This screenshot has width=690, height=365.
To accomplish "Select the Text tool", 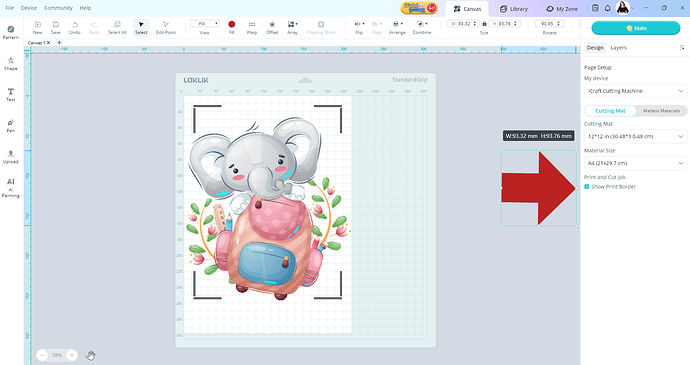I will coord(11,95).
